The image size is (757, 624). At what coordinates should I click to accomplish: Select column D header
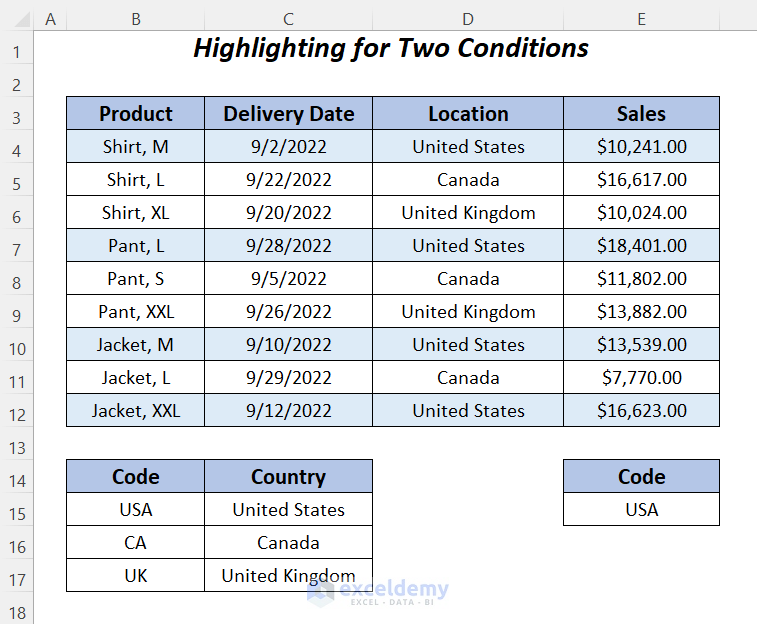468,18
